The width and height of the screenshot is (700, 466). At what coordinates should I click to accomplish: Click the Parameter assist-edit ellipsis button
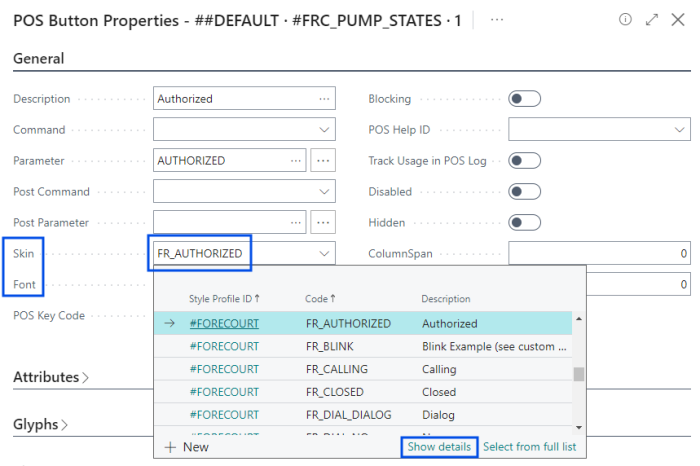pyautogui.click(x=322, y=160)
